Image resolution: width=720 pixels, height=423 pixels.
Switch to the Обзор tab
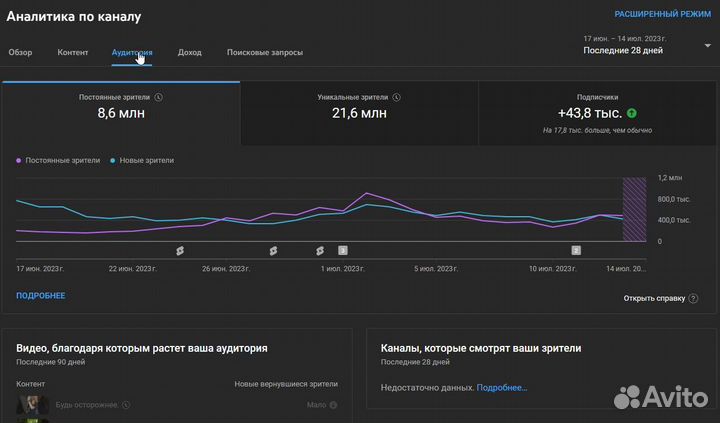tap(20, 52)
